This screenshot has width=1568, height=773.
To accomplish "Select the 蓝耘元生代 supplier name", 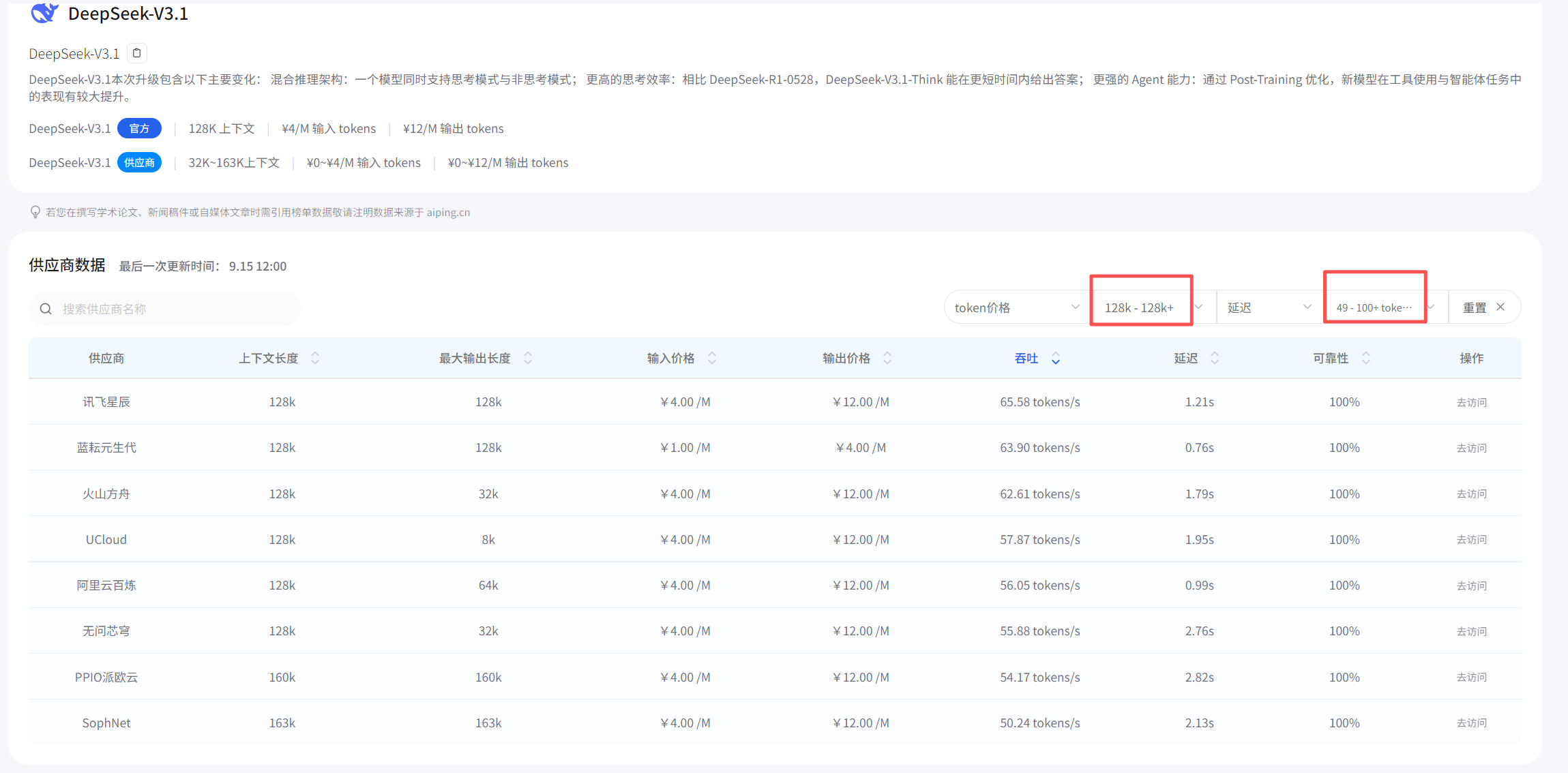I will [106, 447].
